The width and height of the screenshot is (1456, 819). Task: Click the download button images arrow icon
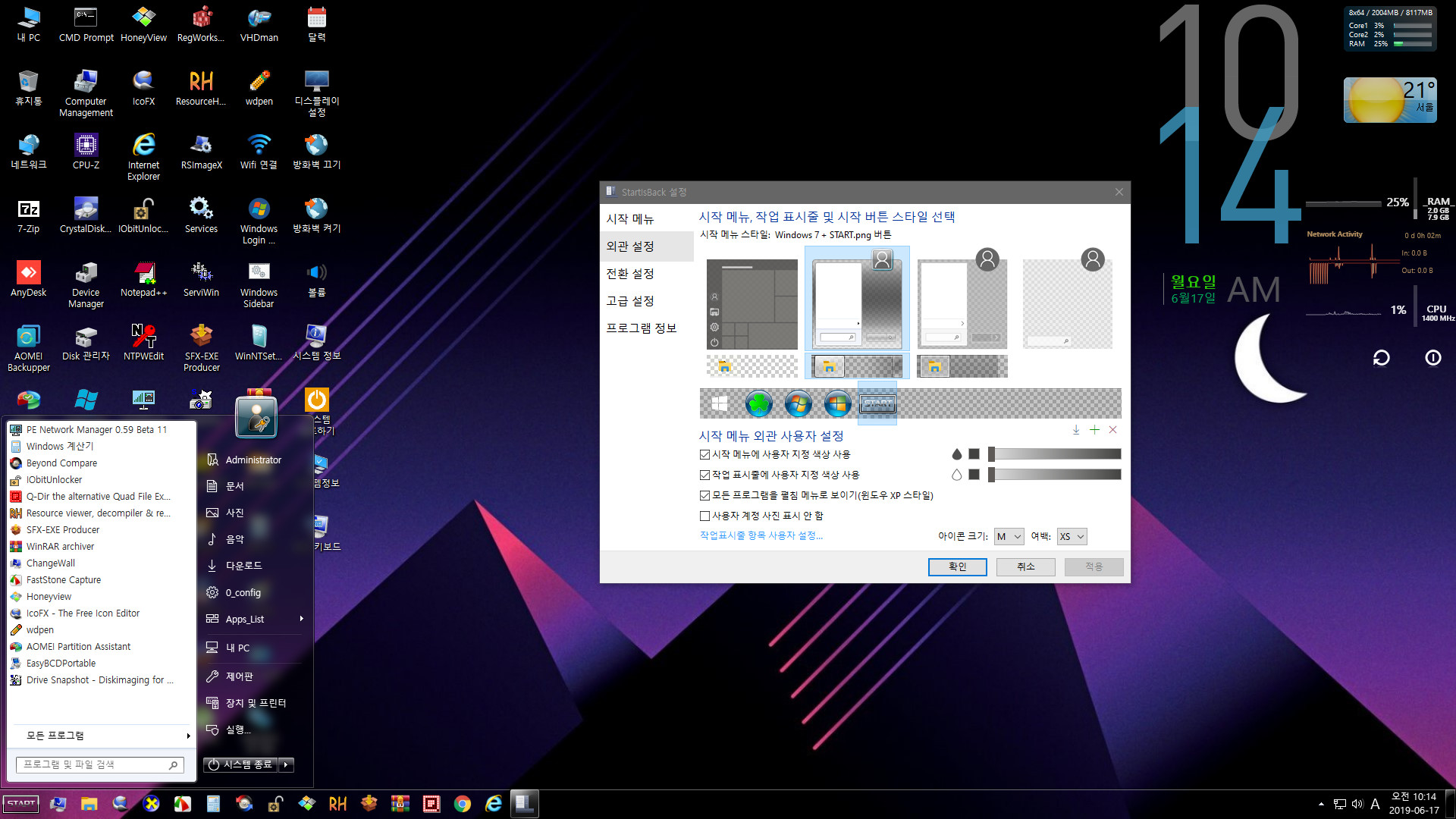pos(1075,430)
